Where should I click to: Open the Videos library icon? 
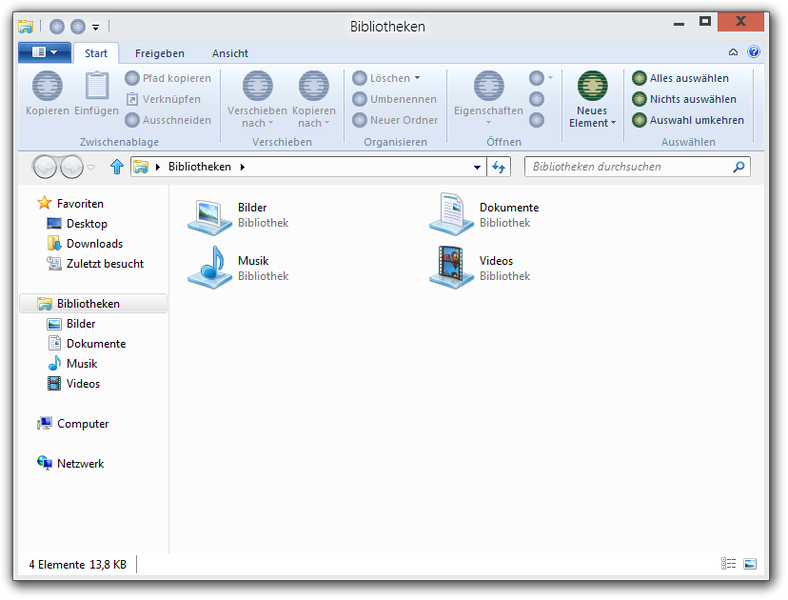pyautogui.click(x=452, y=268)
